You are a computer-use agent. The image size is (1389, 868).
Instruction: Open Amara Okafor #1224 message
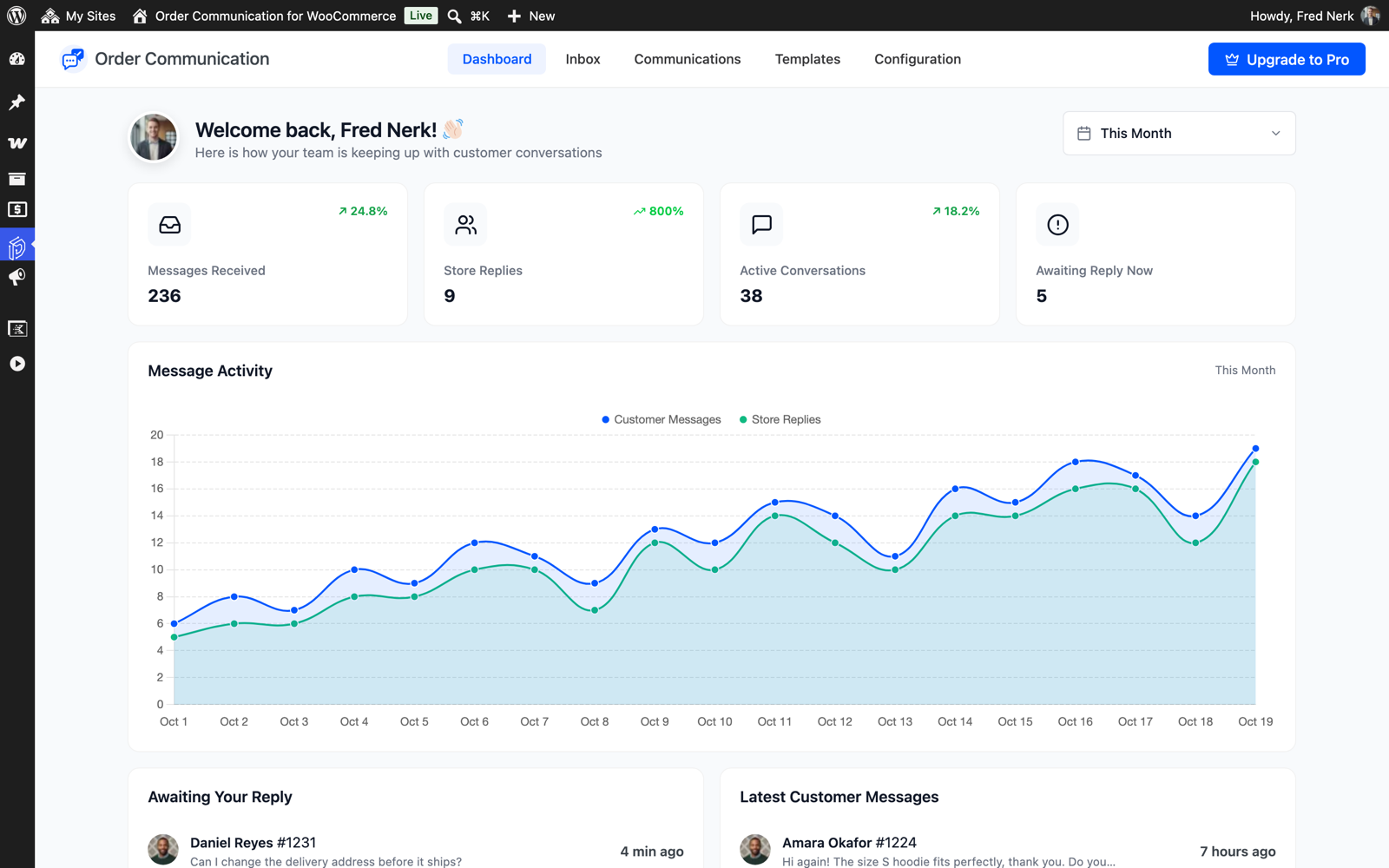point(1007,851)
